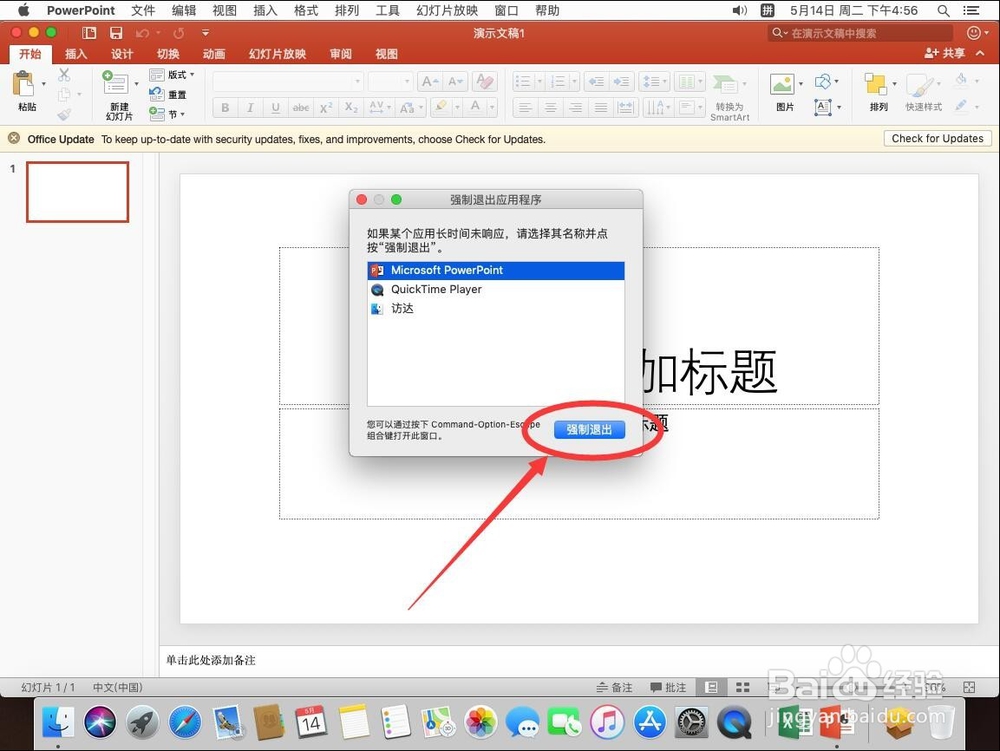Toggle Strikethrough (abc) formatting
1000x751 pixels.
(300, 108)
